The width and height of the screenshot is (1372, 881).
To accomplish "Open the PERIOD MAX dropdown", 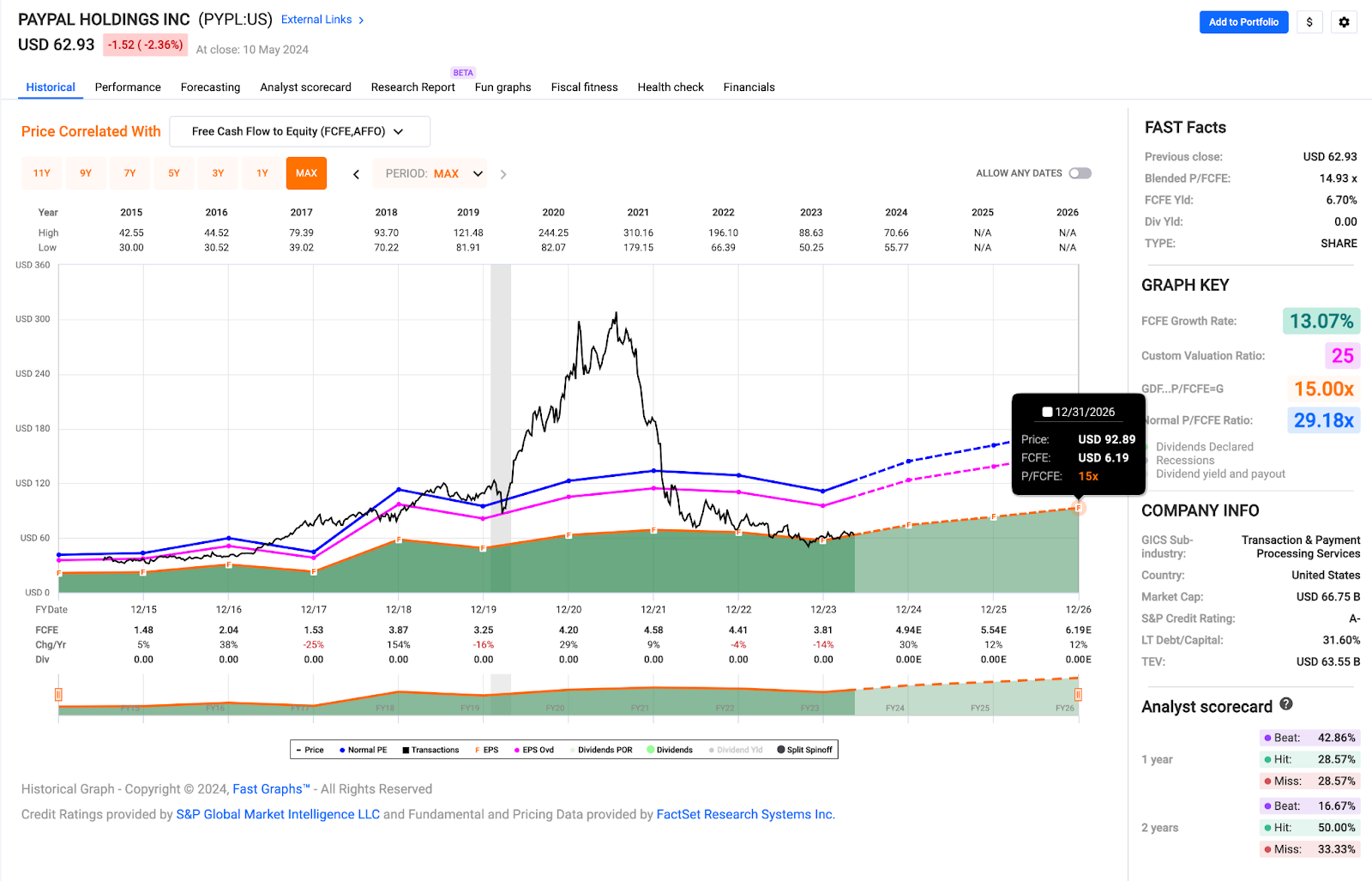I will coord(430,173).
